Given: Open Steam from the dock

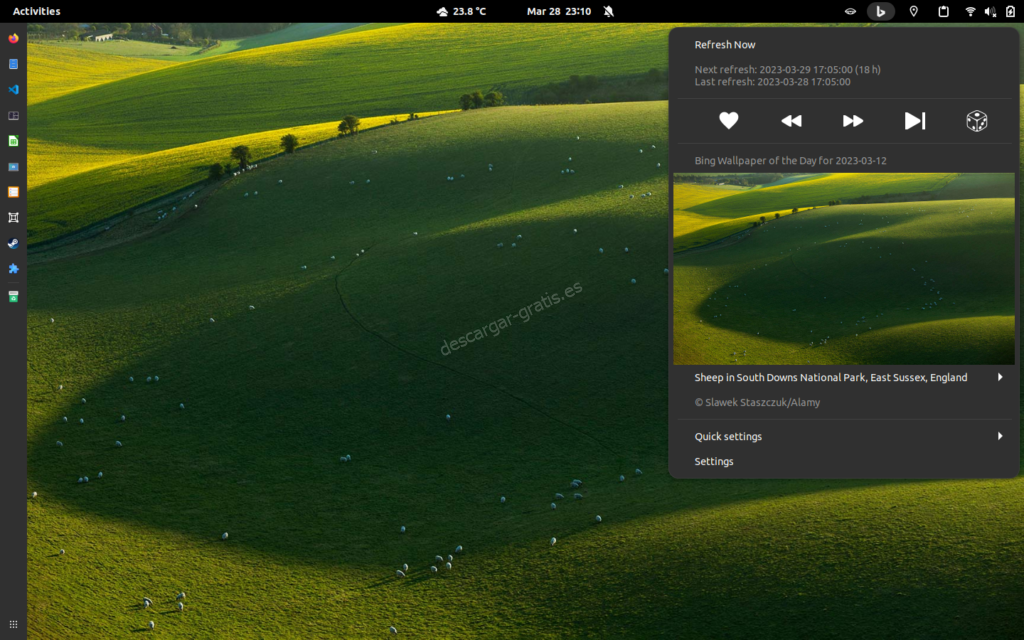Looking at the screenshot, I should tap(12, 243).
